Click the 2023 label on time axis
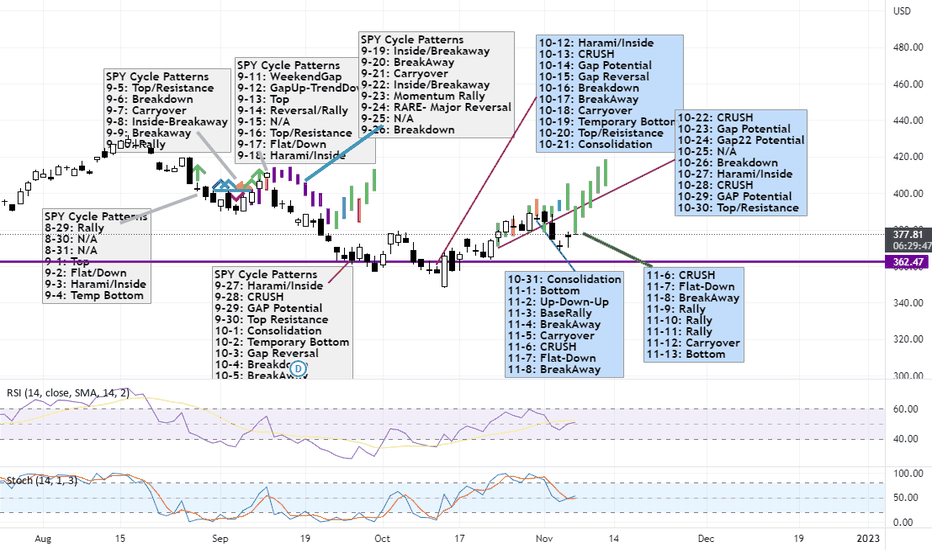Viewport: 932px width, 550px height. point(868,539)
